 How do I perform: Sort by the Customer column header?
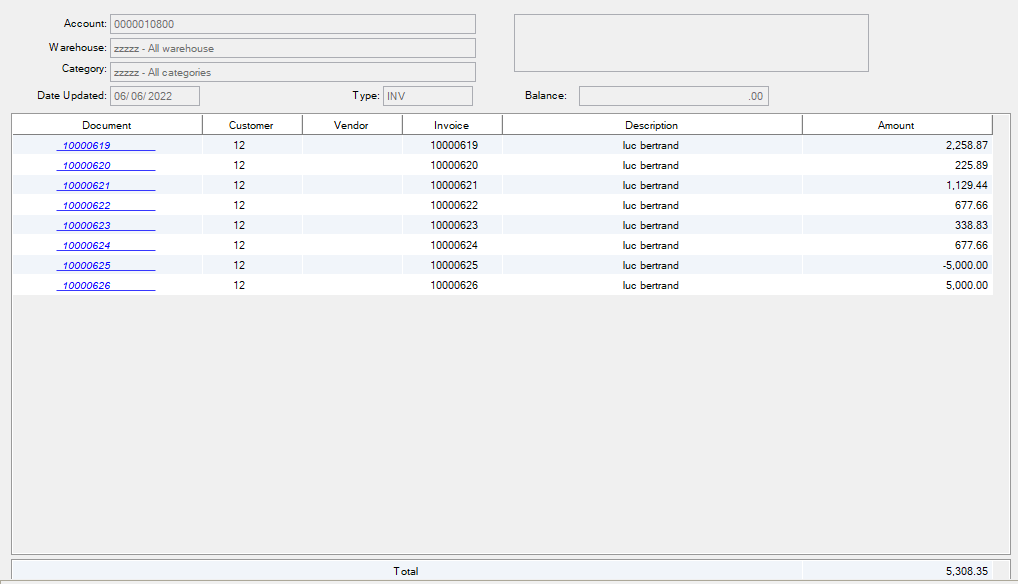(x=251, y=125)
